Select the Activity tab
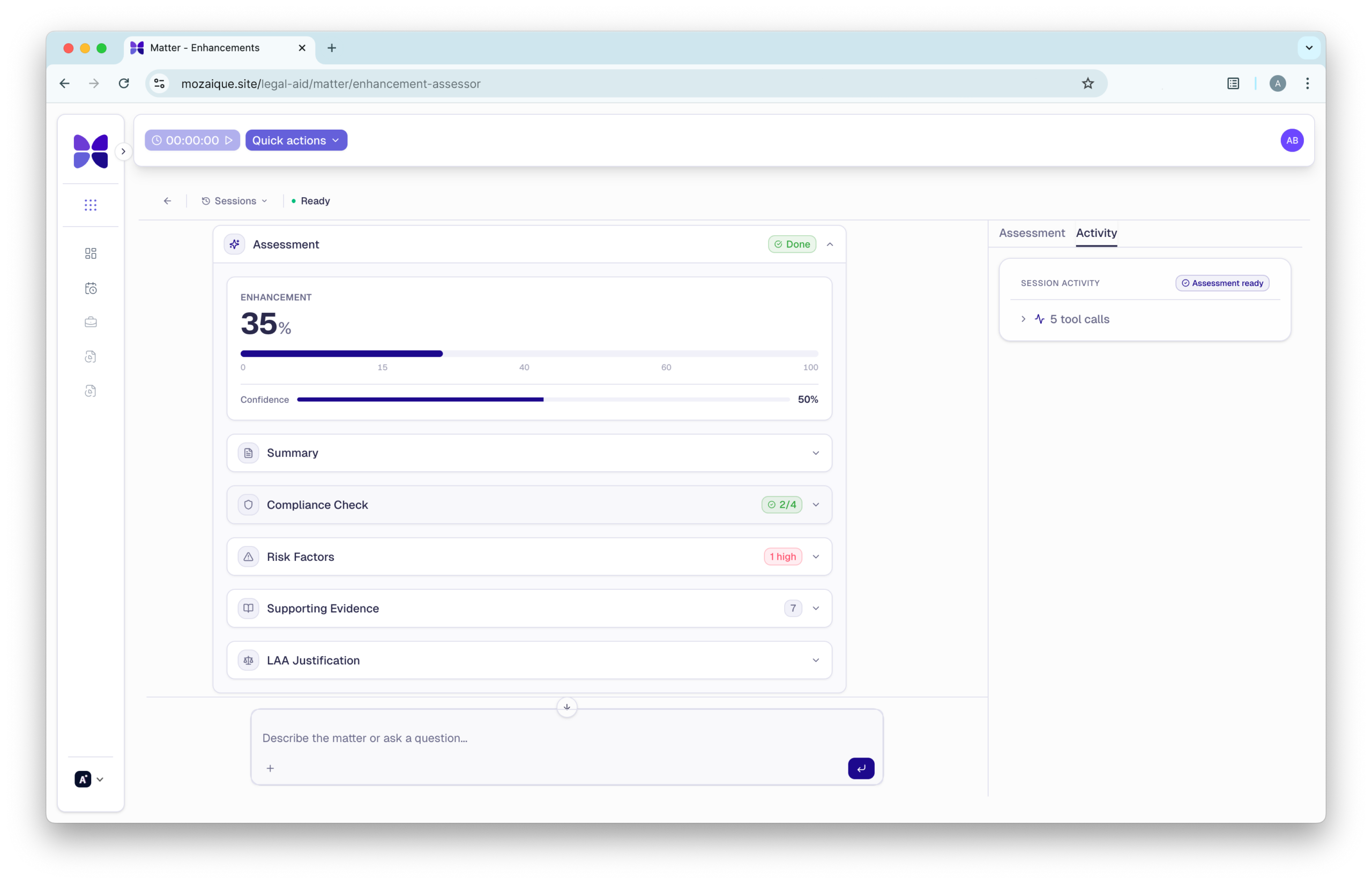Image resolution: width=1372 pixels, height=884 pixels. (1096, 233)
